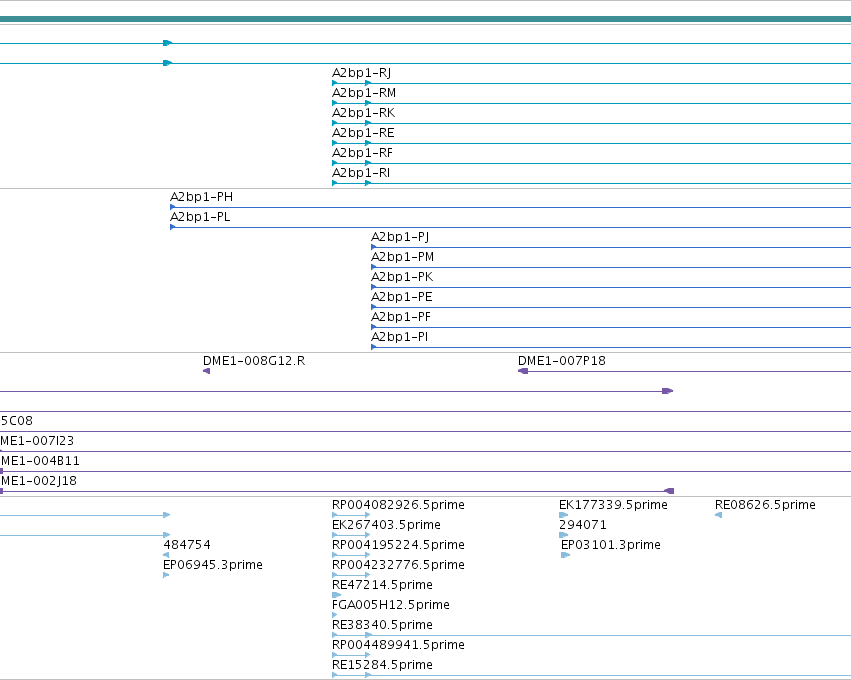Image resolution: width=851 pixels, height=680 pixels.
Task: Click the arrow glyph under 484754
Action: click(x=166, y=555)
